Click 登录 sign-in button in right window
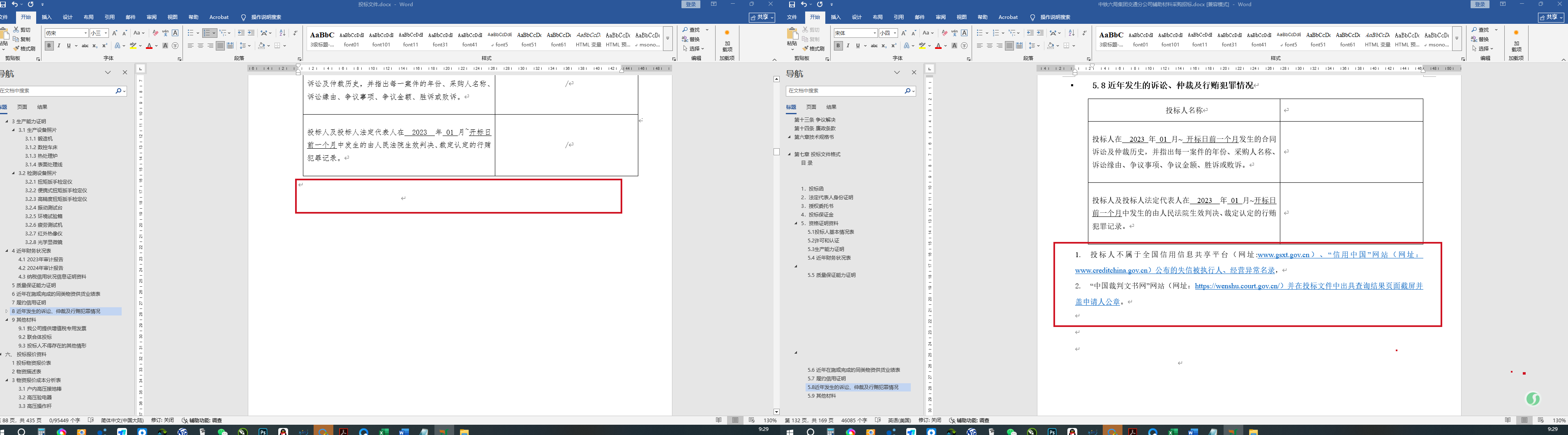 tap(1480, 4)
